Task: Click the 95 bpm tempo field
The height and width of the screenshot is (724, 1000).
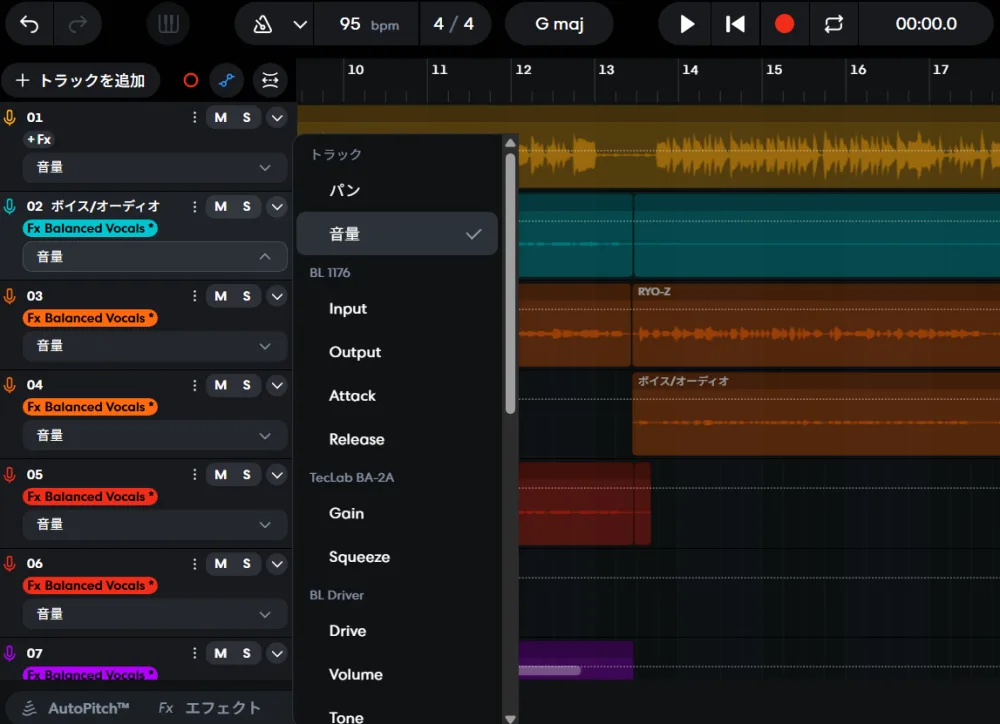Action: pyautogui.click(x=368, y=24)
